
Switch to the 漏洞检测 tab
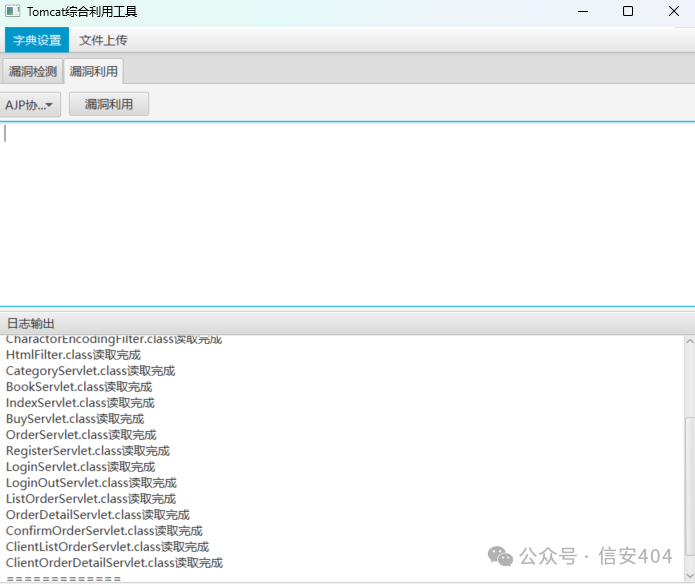[32, 71]
